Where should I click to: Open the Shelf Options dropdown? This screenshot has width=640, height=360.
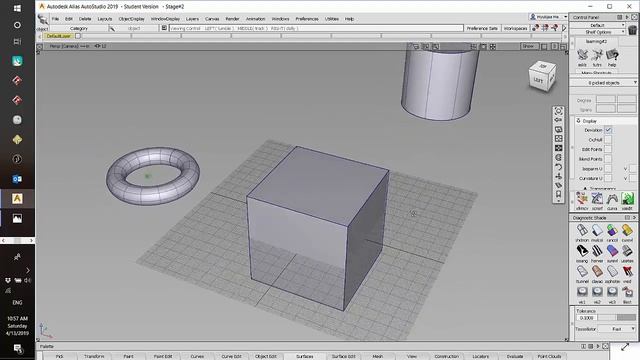(598, 32)
